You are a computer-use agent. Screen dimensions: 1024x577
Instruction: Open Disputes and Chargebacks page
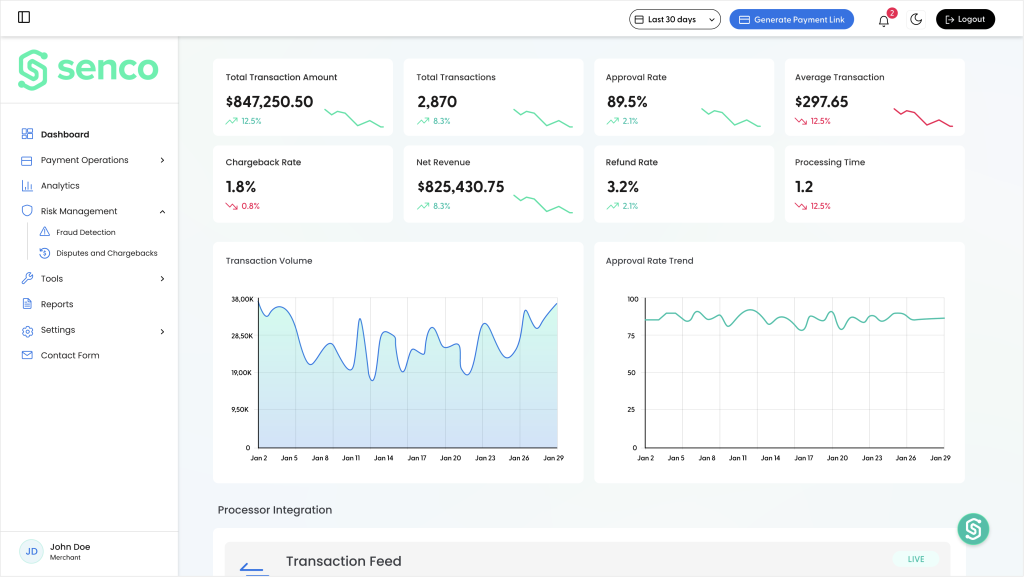coord(106,254)
